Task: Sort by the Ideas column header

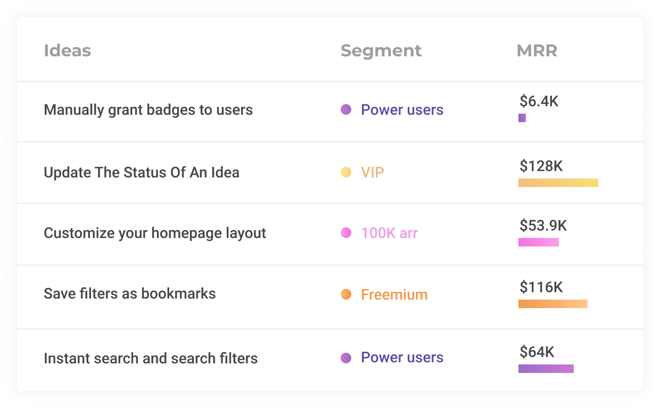Action: point(67,51)
